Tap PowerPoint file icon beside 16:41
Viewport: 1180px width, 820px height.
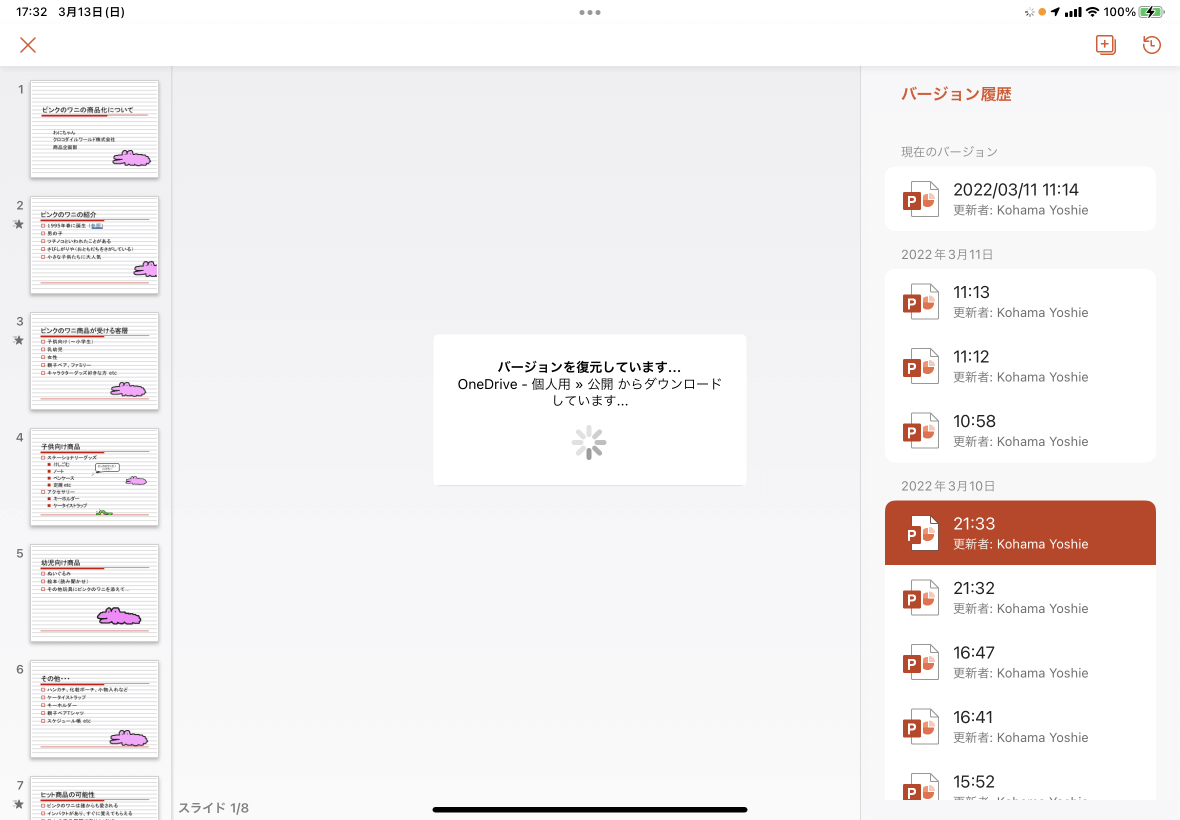[920, 727]
